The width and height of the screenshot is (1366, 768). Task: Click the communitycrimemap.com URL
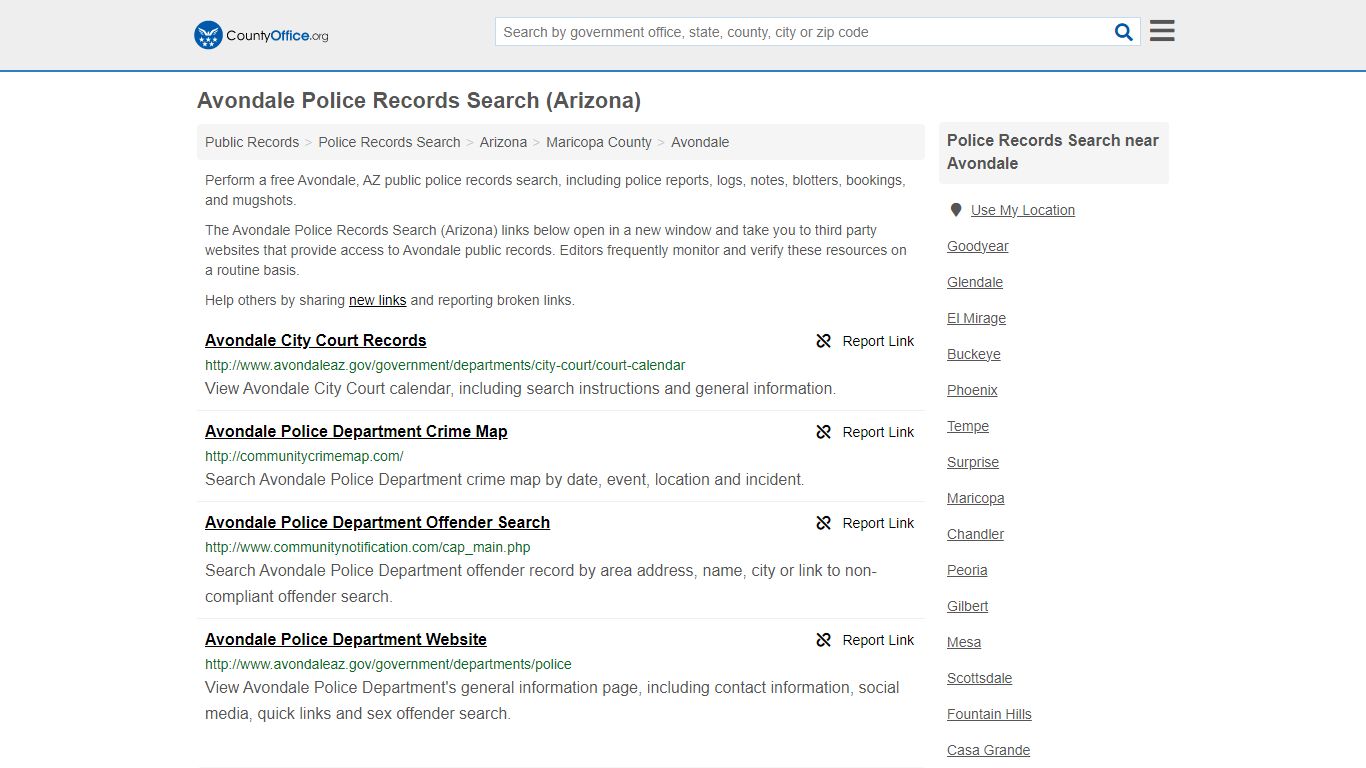(x=304, y=456)
